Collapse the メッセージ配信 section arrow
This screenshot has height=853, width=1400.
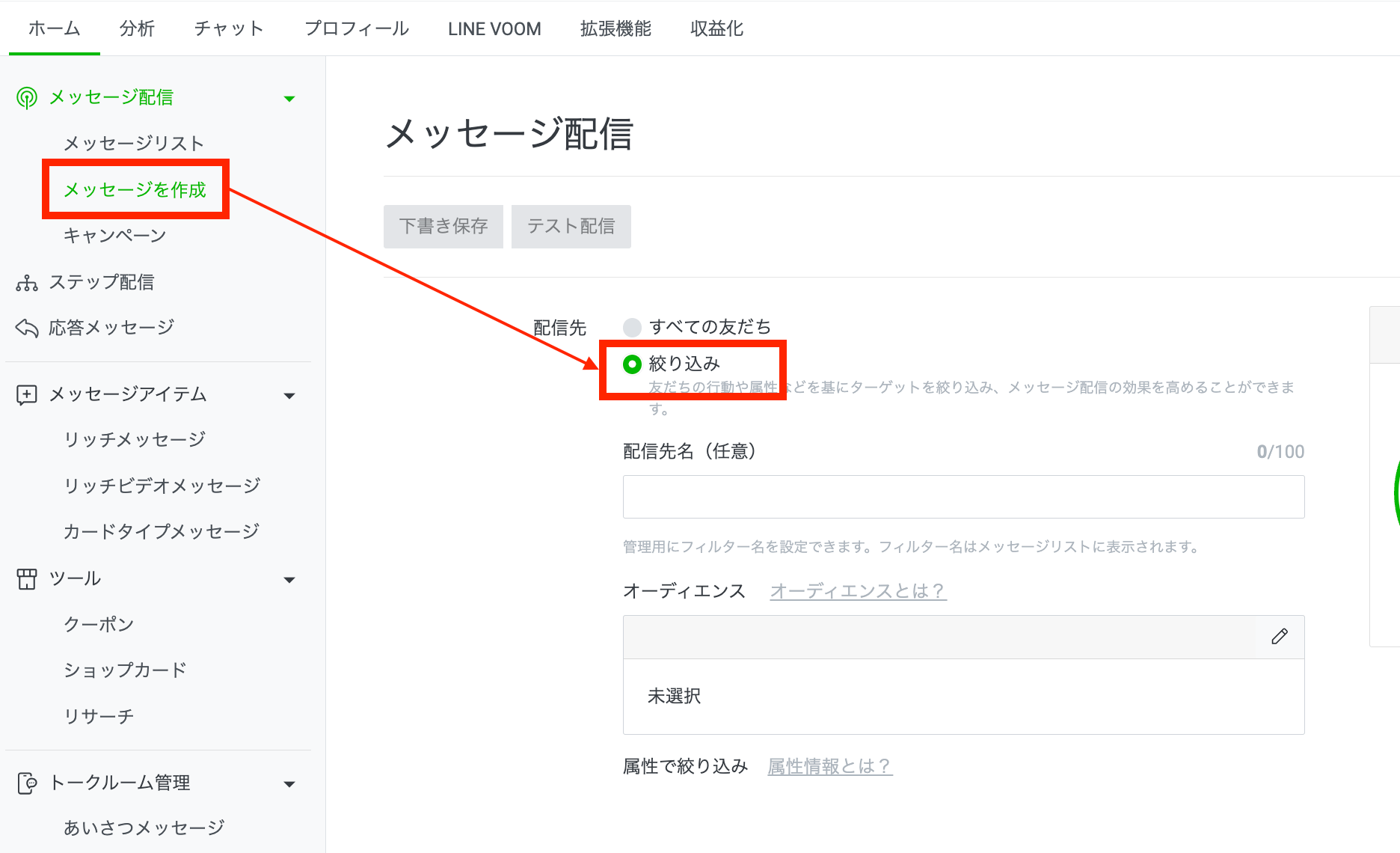(289, 99)
